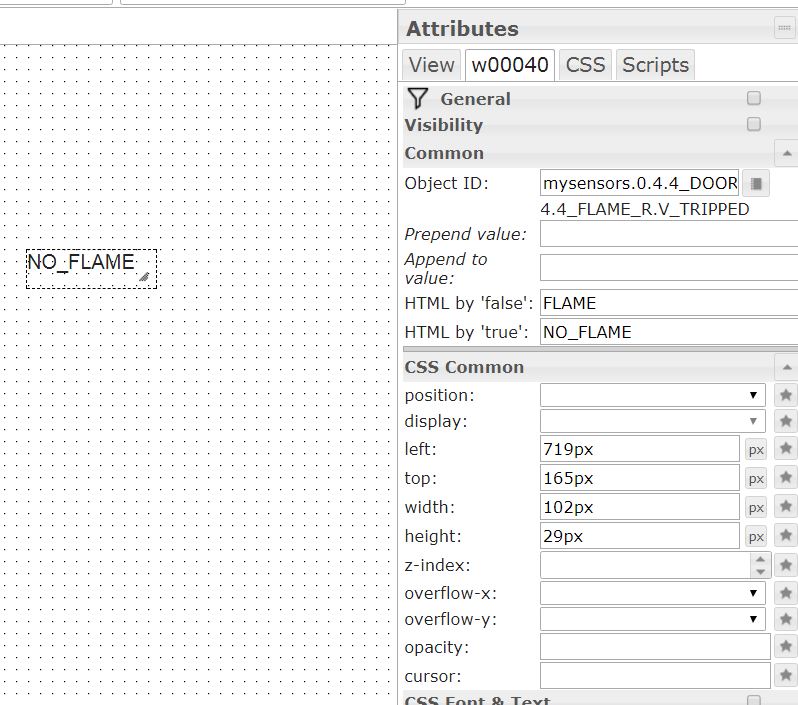Click the star icon beside the position field
The width and height of the screenshot is (798, 705).
coord(786,395)
